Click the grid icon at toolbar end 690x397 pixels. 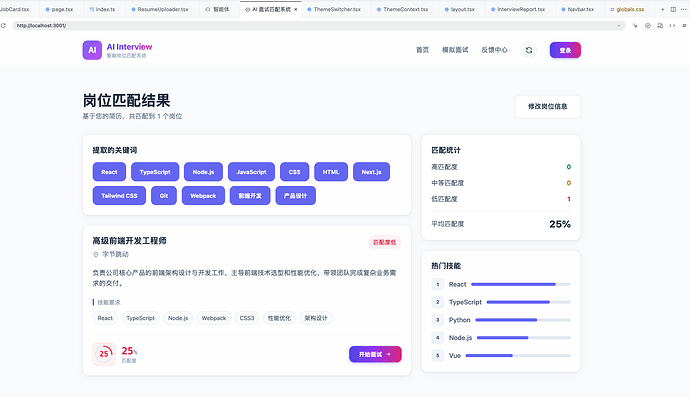coord(684,26)
